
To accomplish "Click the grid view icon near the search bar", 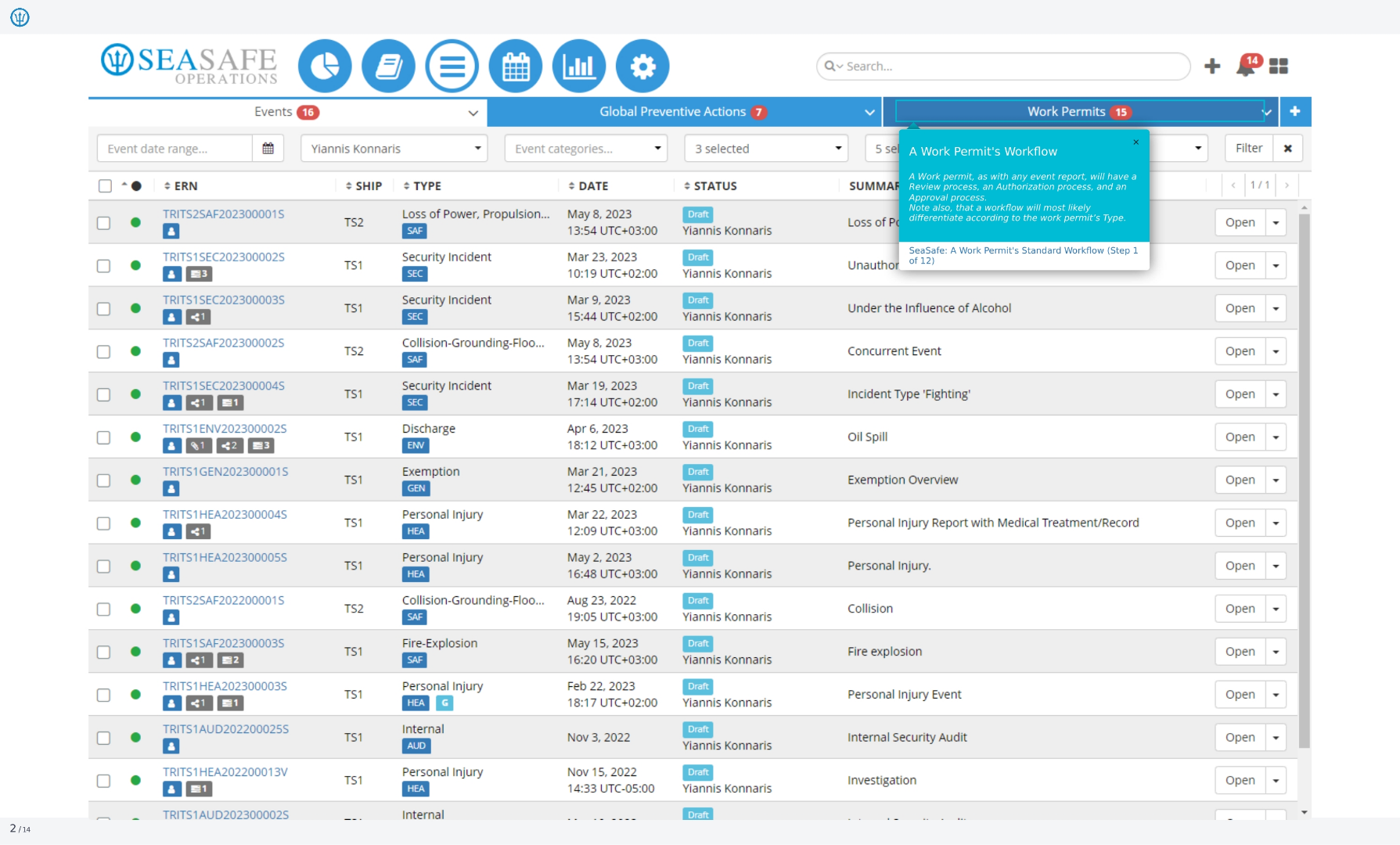I will pos(1279,67).
